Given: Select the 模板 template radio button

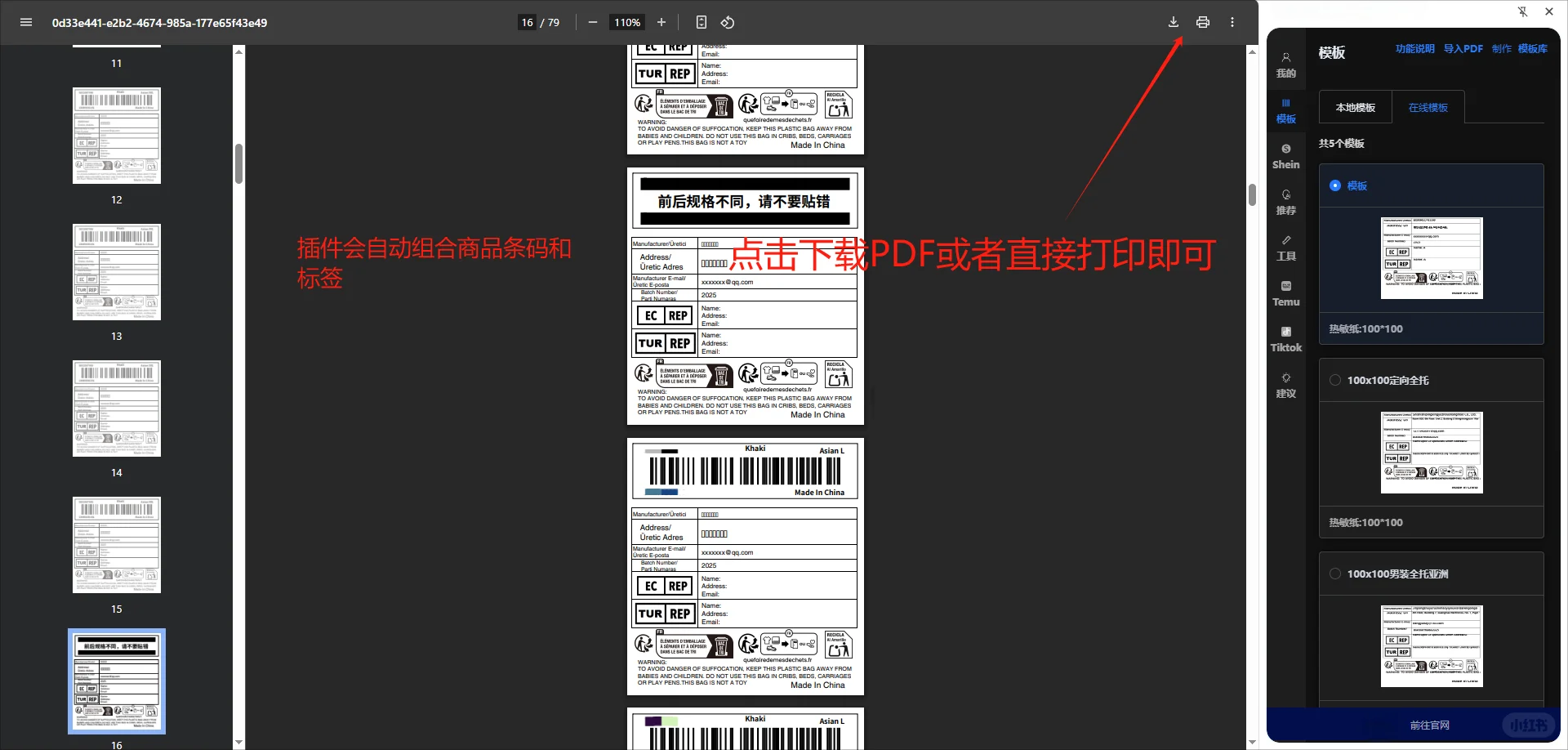Looking at the screenshot, I should click(1335, 185).
